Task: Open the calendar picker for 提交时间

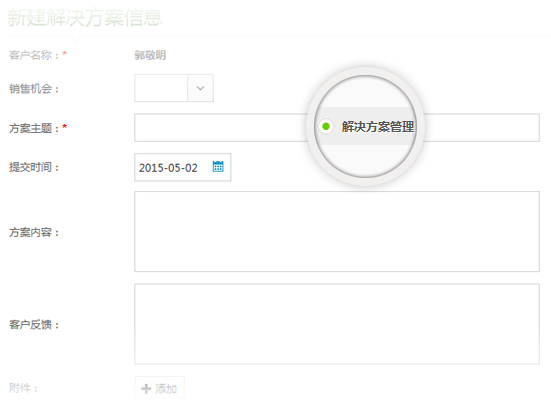Action: pyautogui.click(x=218, y=167)
